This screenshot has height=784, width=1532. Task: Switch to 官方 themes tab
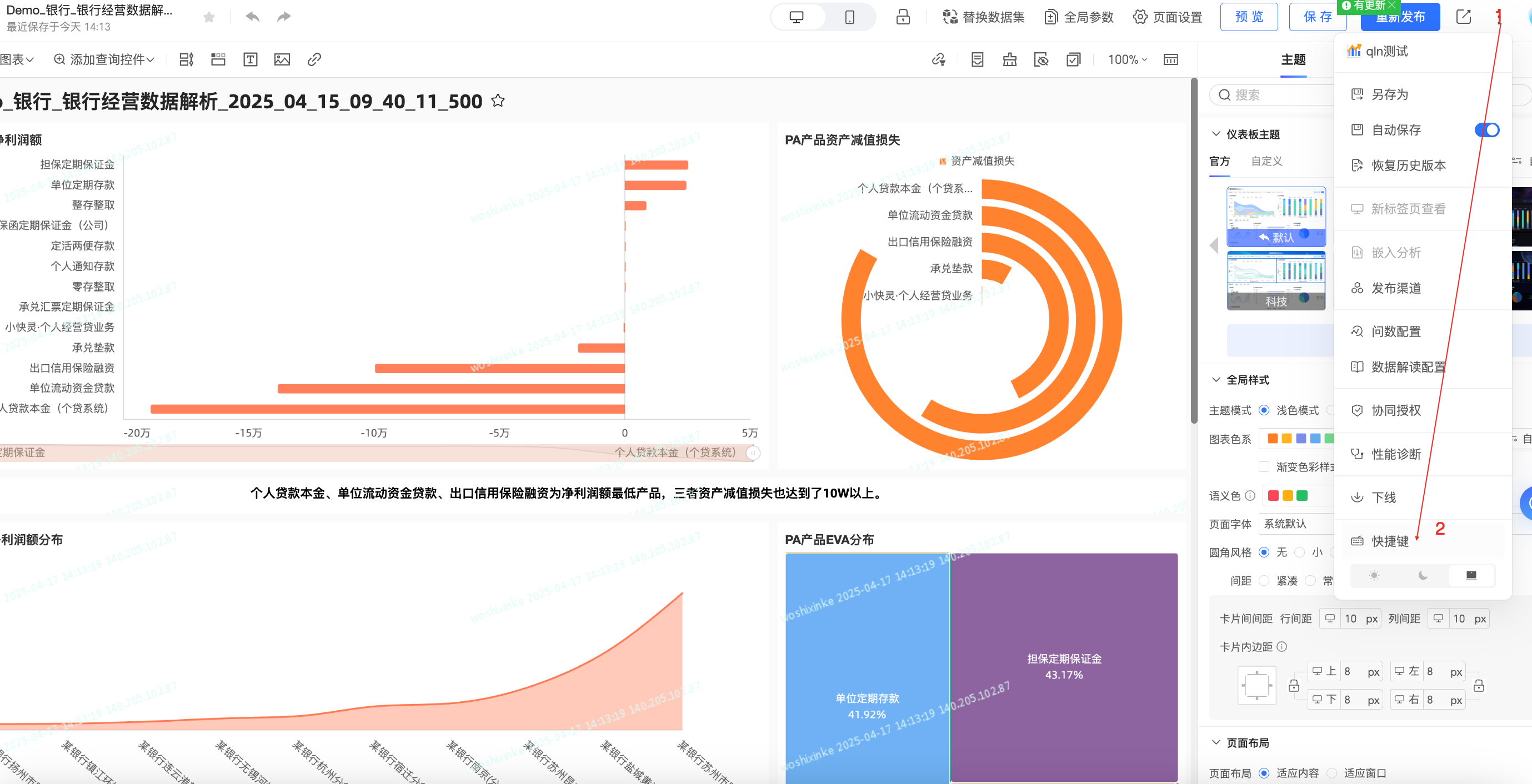tap(1219, 161)
